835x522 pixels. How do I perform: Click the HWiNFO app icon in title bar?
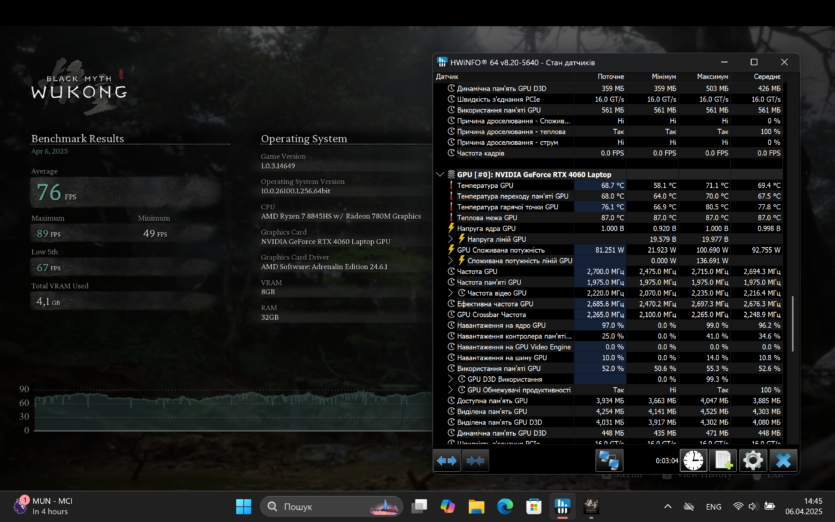[x=442, y=62]
